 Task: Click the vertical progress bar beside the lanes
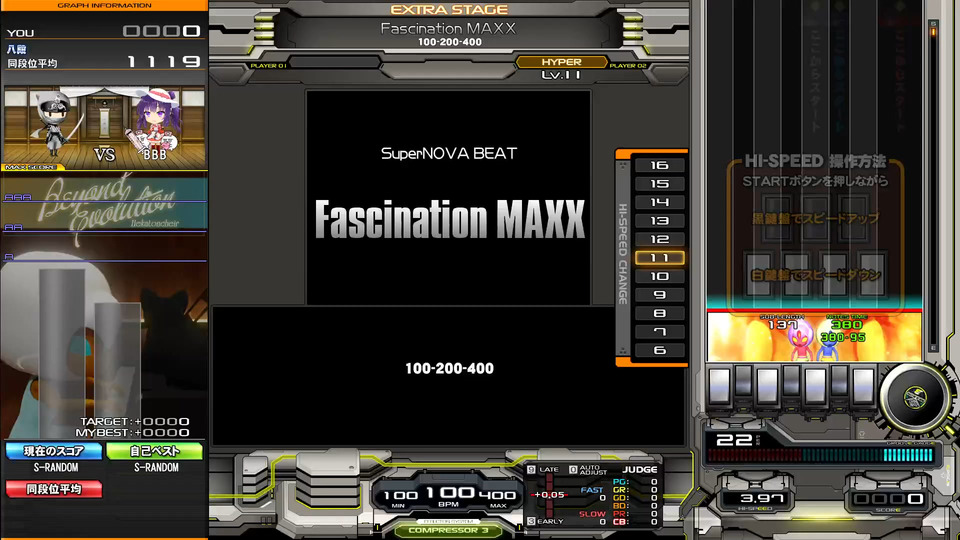pos(933,185)
